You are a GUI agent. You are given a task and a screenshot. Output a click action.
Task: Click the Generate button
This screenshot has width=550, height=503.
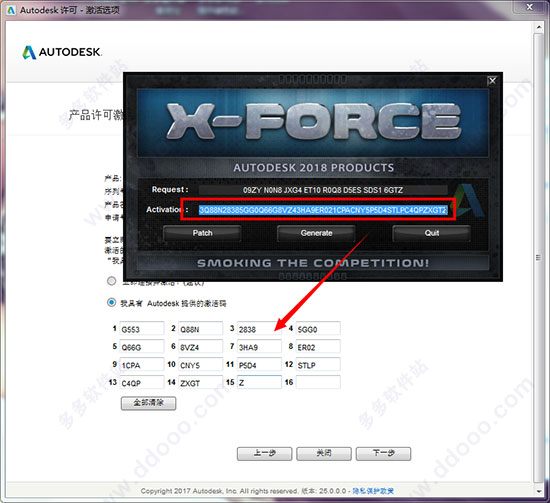[x=316, y=233]
